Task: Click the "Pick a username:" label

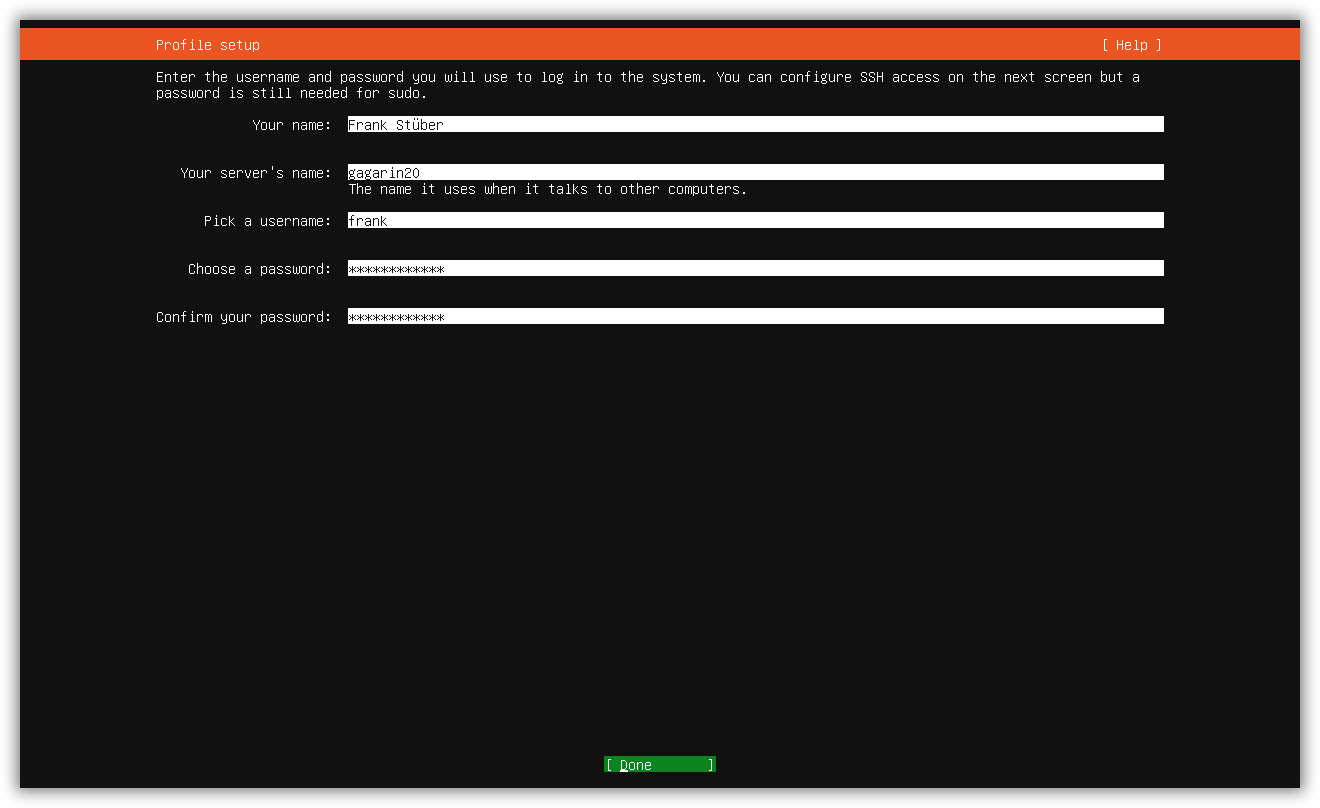Action: [268, 221]
